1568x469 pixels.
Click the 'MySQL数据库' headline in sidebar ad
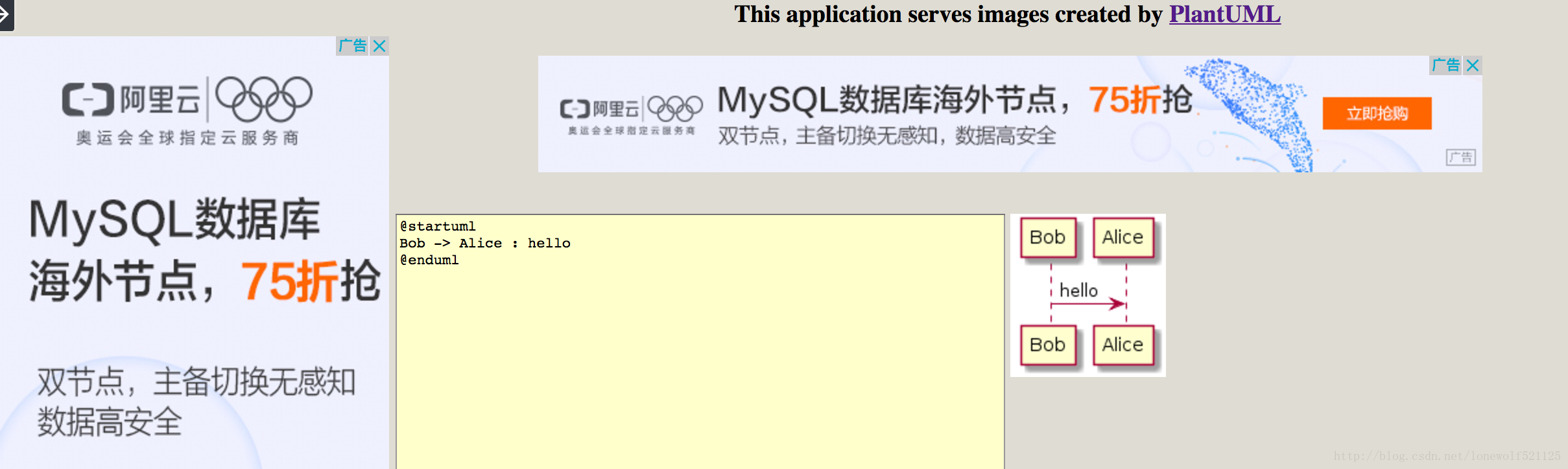(x=174, y=220)
